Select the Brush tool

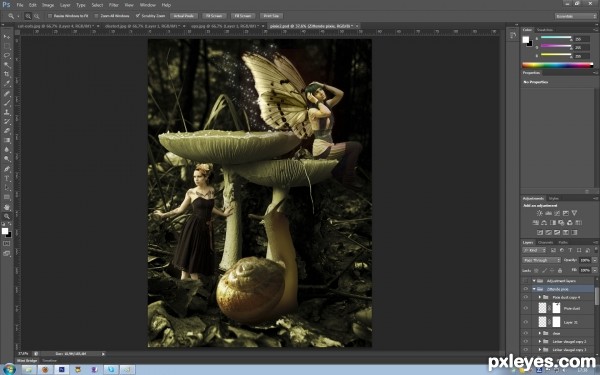(x=7, y=103)
